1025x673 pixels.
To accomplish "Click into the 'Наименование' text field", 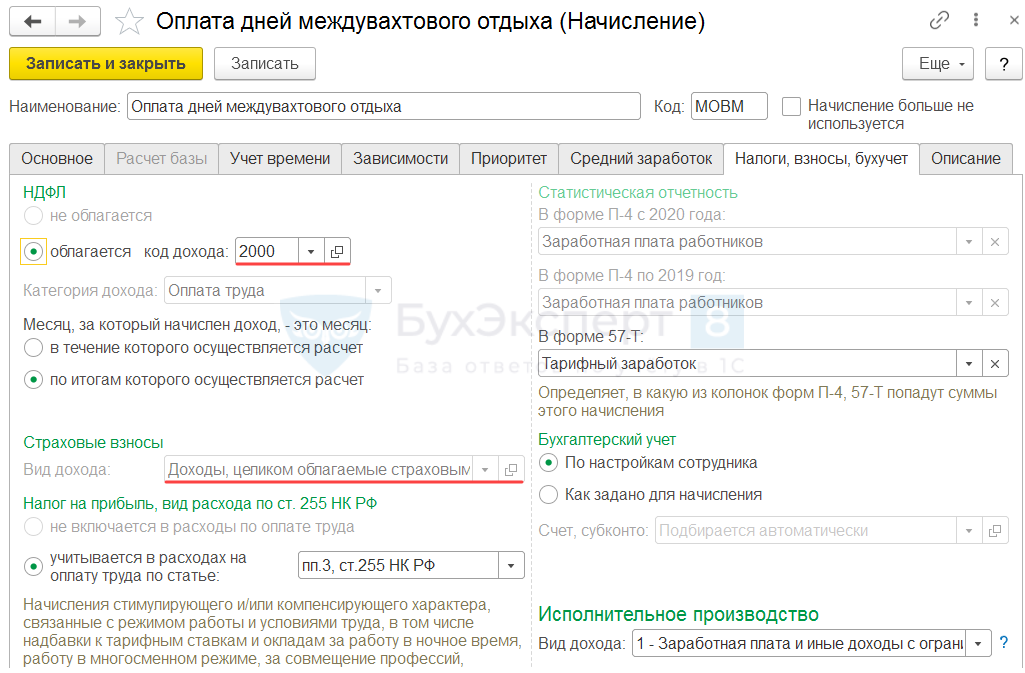I will click(383, 106).
